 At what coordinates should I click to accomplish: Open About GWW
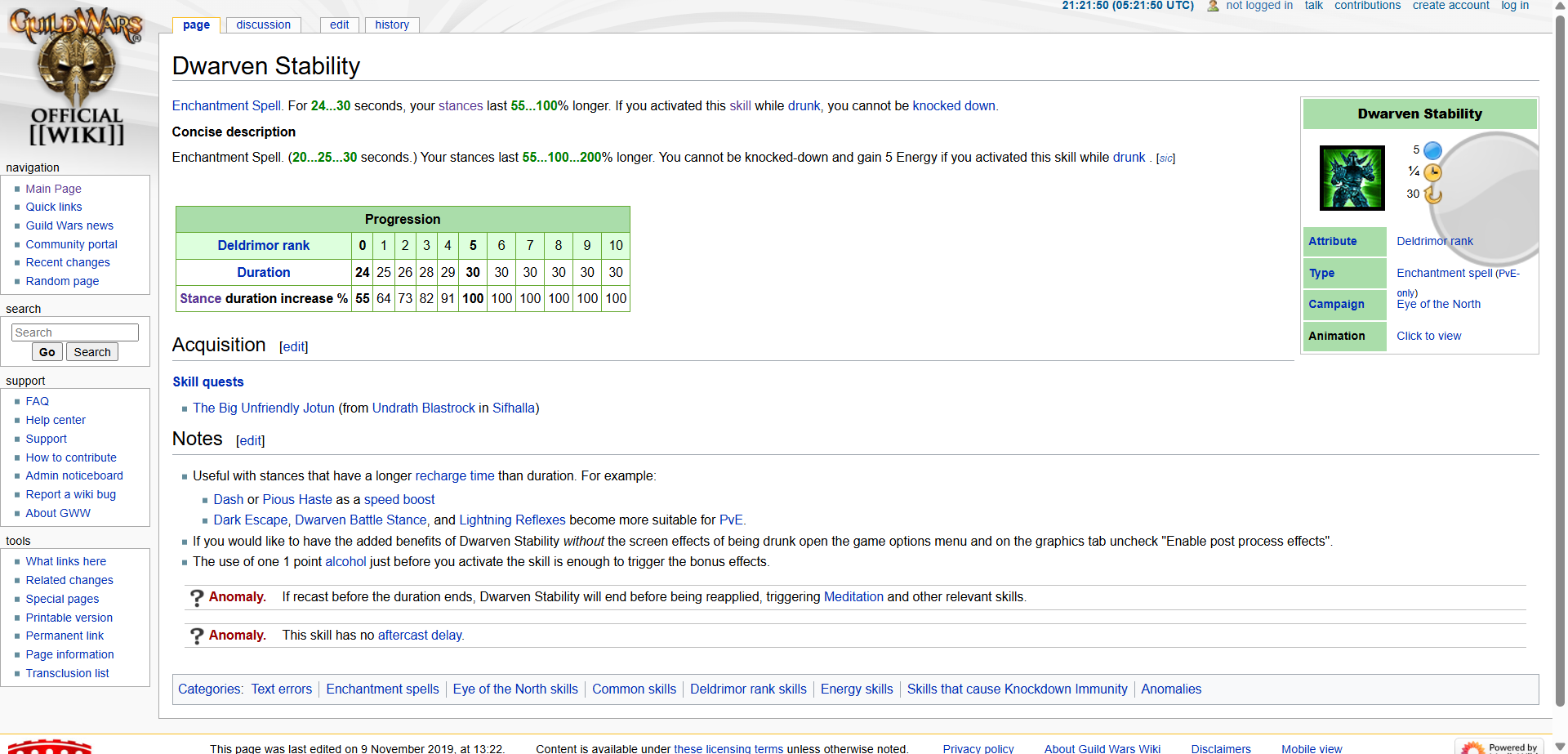point(58,513)
